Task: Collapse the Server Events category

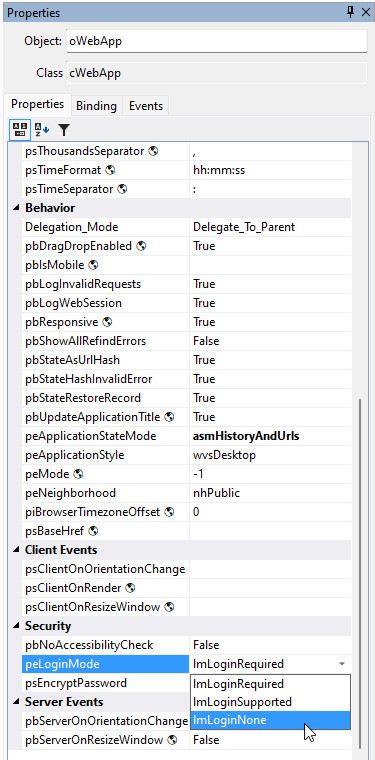Action: [16, 702]
